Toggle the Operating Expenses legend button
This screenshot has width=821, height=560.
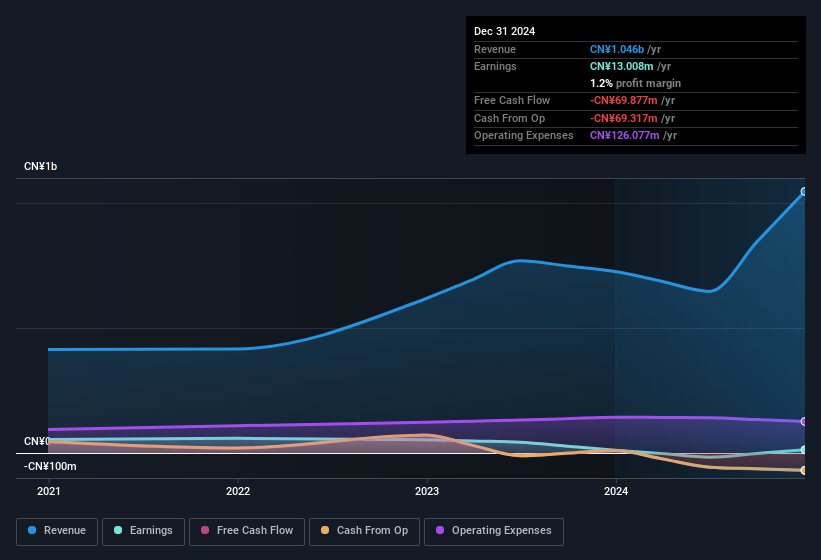point(494,531)
